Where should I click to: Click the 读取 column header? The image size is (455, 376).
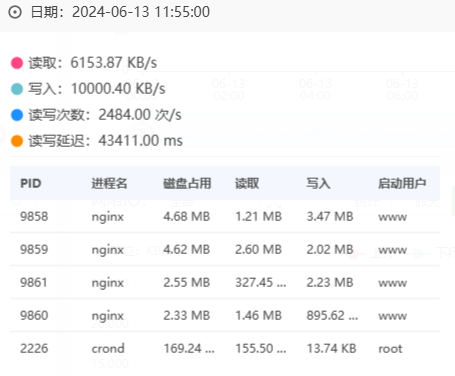247,183
